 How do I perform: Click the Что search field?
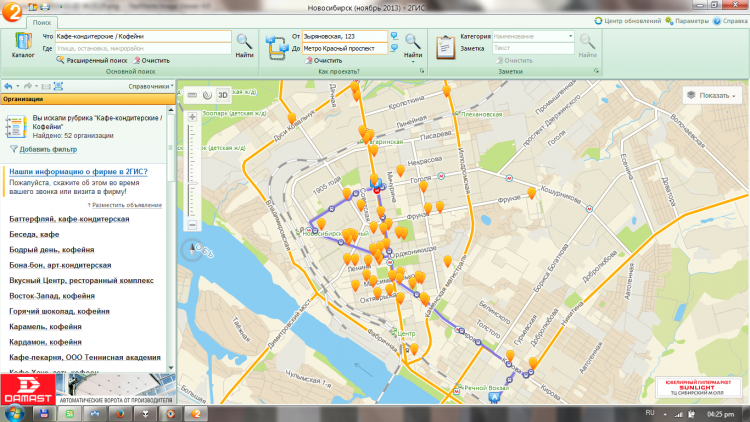143,36
